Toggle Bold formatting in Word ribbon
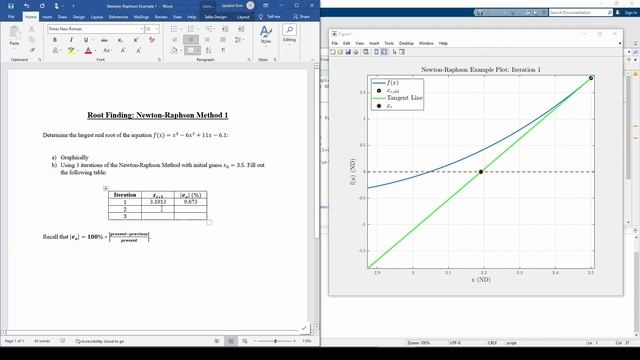 55,40
